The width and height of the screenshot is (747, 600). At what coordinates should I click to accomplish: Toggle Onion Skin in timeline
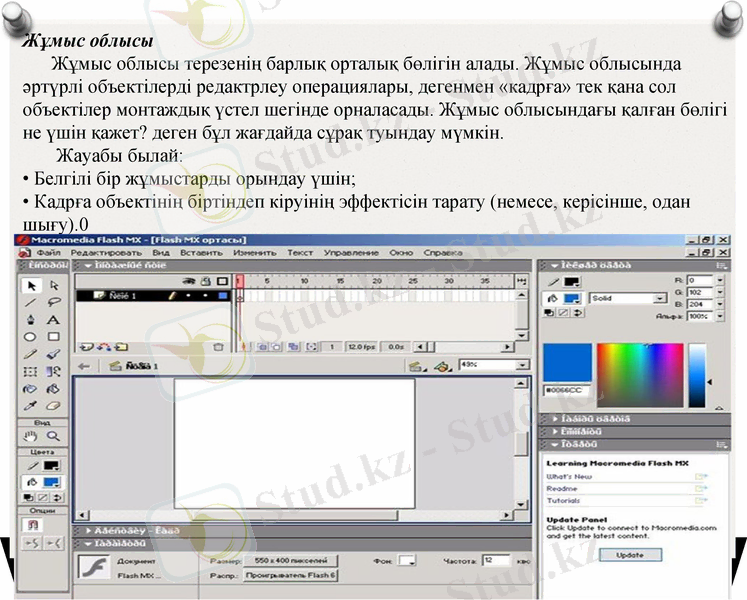tap(262, 347)
